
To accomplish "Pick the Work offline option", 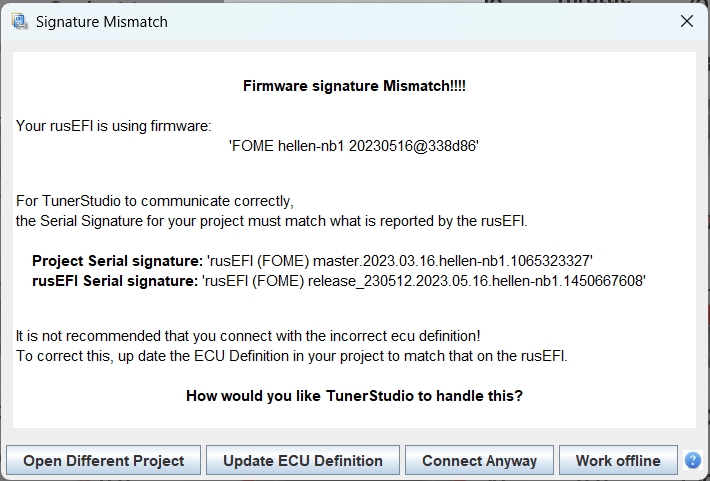I will [x=617, y=461].
